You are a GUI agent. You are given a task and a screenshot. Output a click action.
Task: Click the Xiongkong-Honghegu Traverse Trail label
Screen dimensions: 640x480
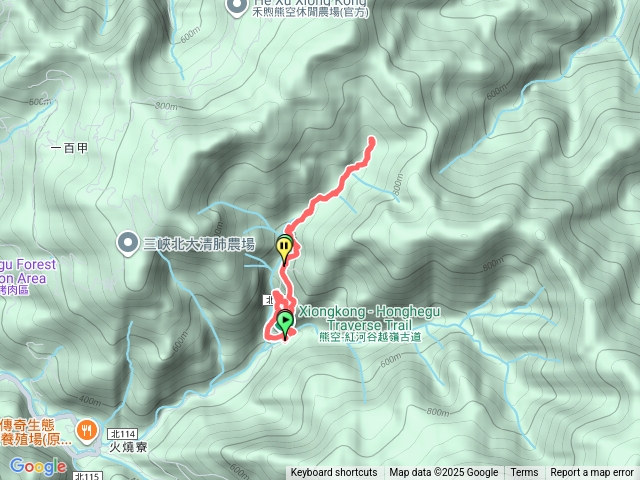click(x=369, y=318)
